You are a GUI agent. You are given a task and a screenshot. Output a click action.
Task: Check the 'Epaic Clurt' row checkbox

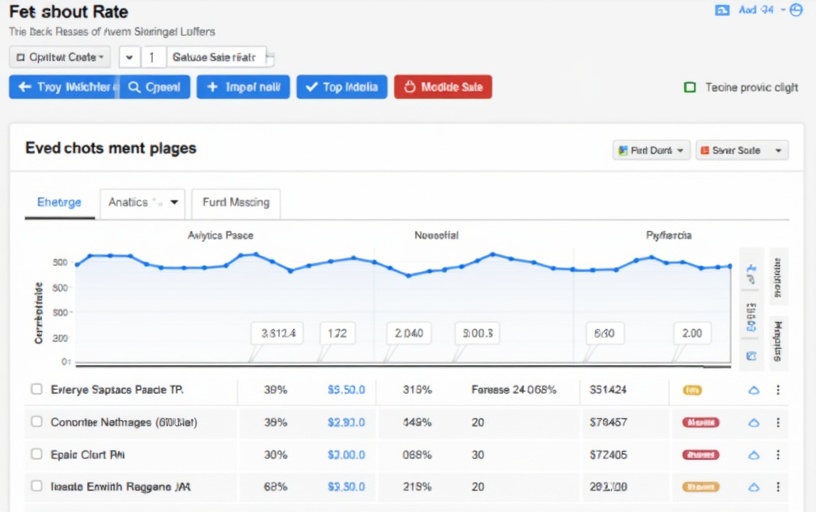pos(36,454)
